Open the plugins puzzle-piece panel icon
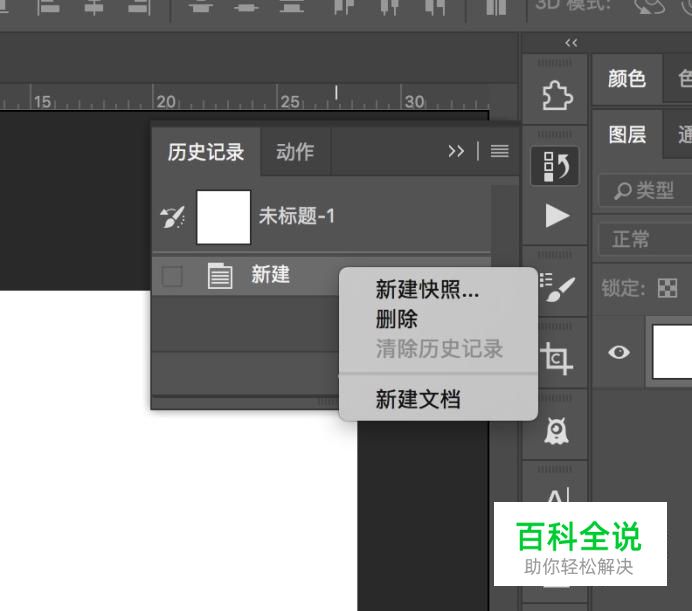Screen dimensions: 692x611 (557, 95)
